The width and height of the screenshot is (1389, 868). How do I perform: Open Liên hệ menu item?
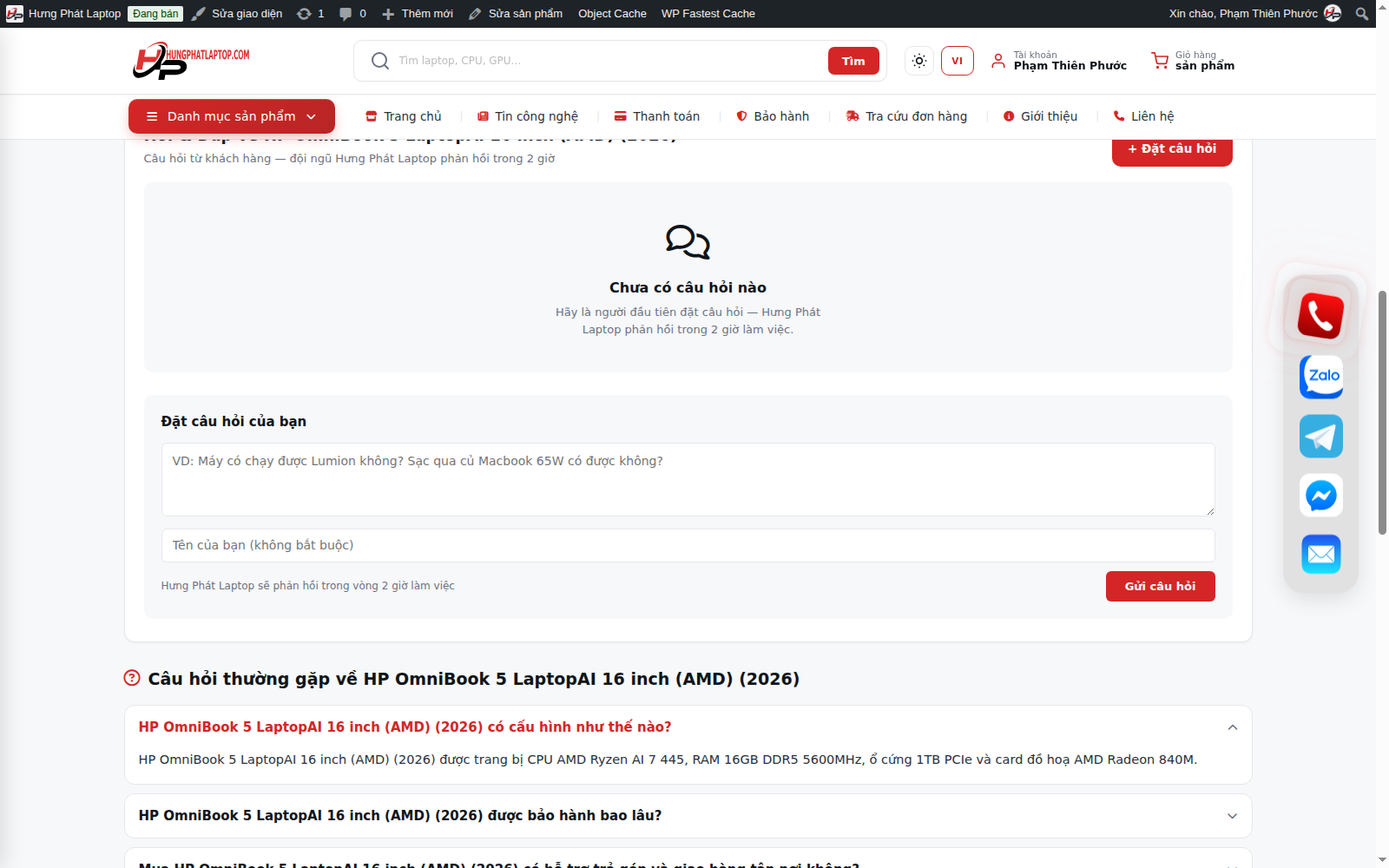(x=1143, y=116)
